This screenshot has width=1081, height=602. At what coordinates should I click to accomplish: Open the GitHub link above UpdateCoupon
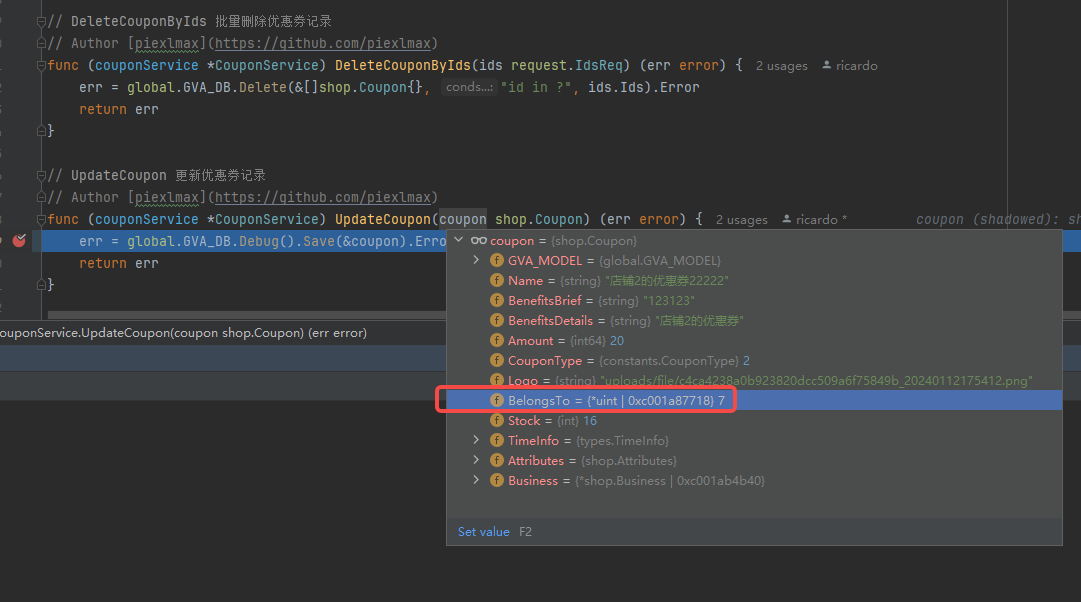coord(323,197)
